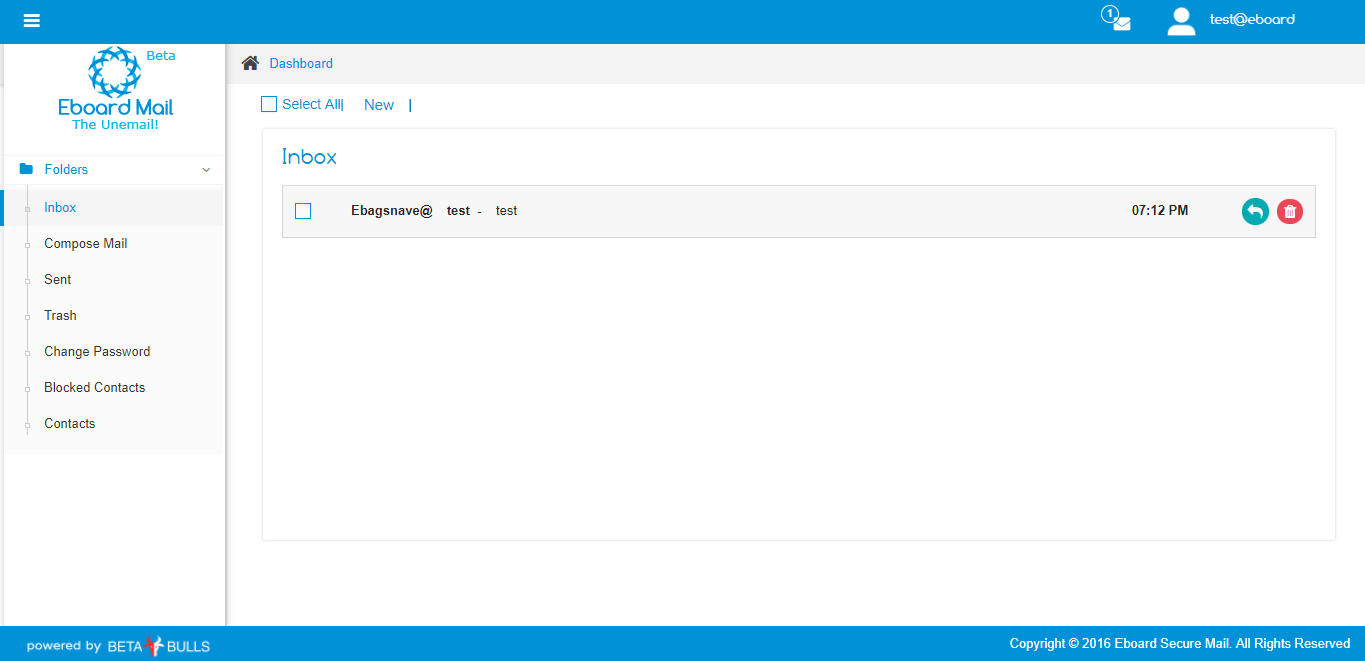This screenshot has height=661, width=1365.
Task: Check the checkbox on the test email row
Action: click(303, 211)
